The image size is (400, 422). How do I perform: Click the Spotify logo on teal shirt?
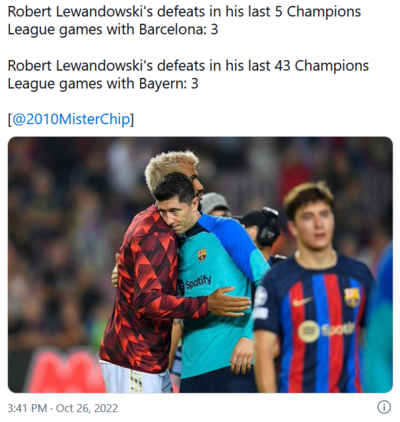coord(196,284)
